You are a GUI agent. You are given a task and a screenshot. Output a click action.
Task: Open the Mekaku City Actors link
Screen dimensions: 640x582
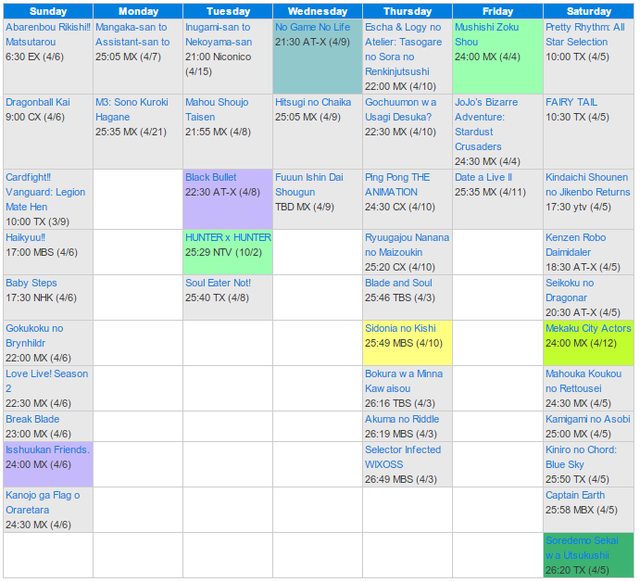[x=588, y=329]
